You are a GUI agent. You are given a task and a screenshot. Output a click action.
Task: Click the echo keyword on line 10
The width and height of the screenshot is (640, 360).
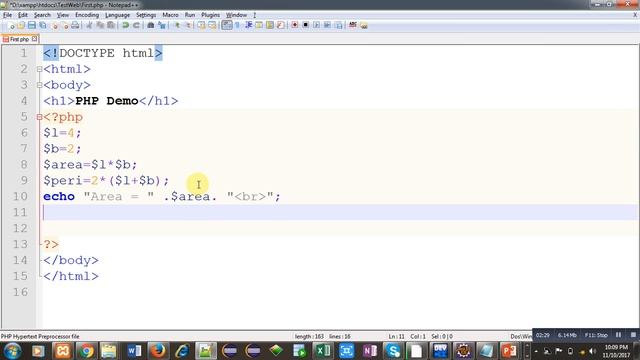pos(59,196)
